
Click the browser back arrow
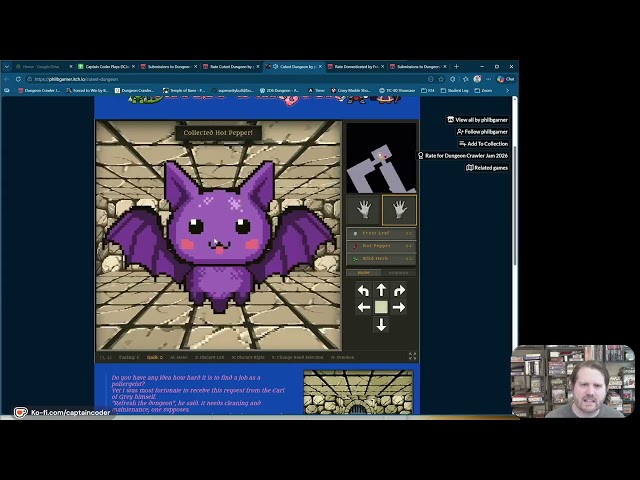tap(7, 79)
